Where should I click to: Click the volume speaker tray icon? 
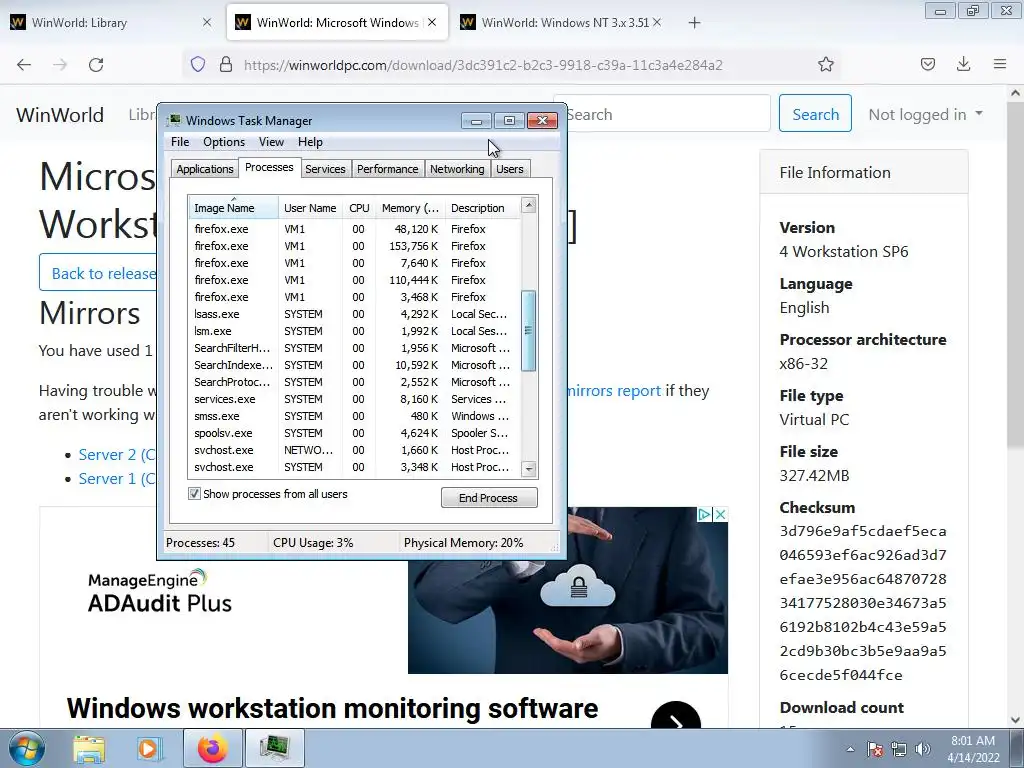tap(923, 749)
